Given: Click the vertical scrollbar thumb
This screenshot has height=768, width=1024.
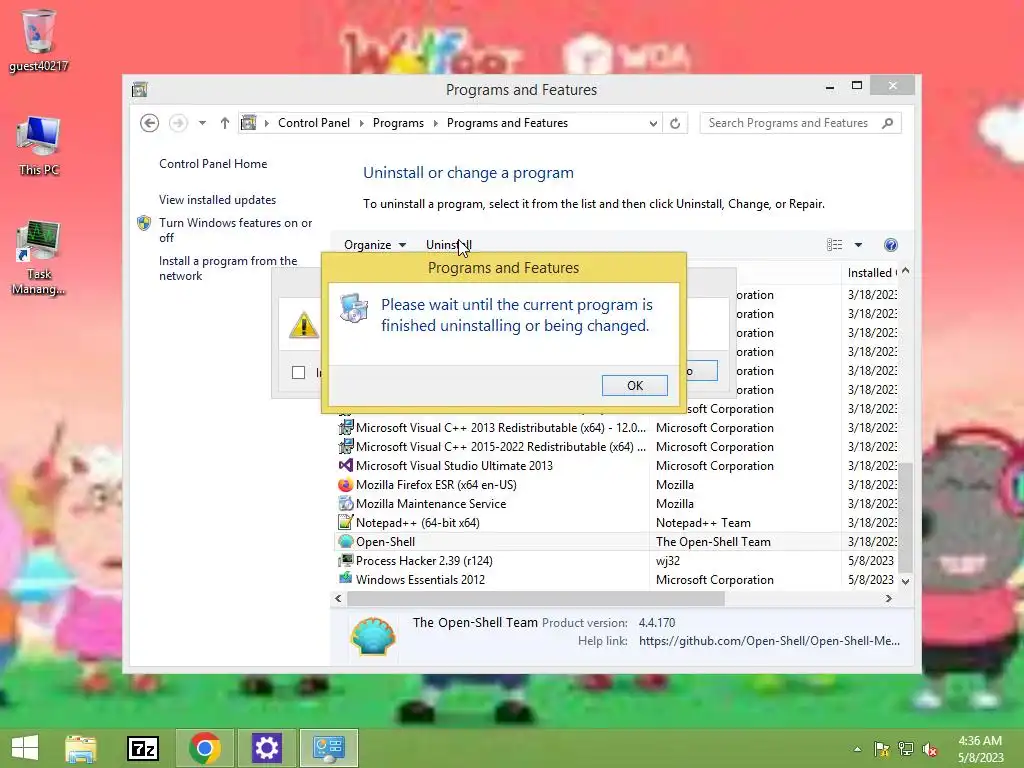Looking at the screenshot, I should (906, 517).
